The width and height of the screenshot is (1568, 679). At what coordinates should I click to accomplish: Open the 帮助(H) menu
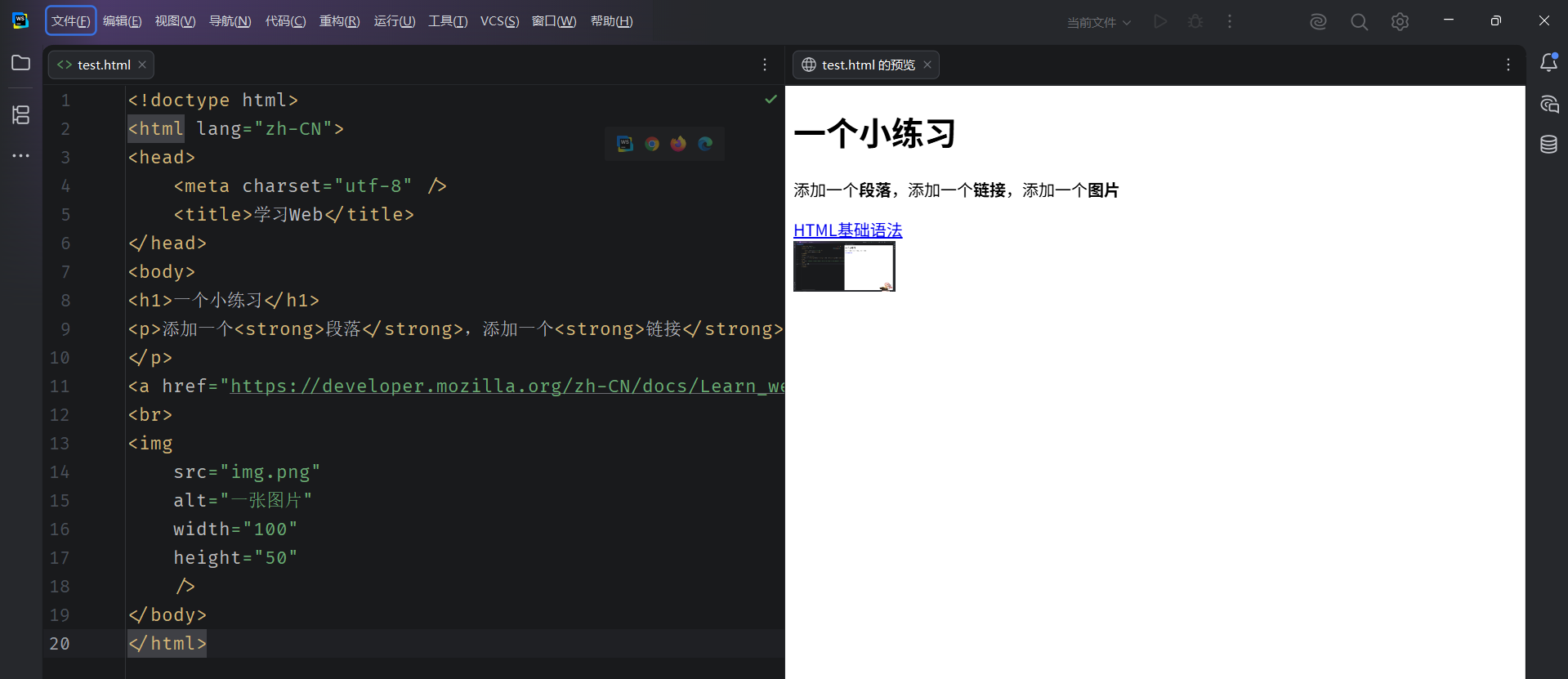point(611,21)
